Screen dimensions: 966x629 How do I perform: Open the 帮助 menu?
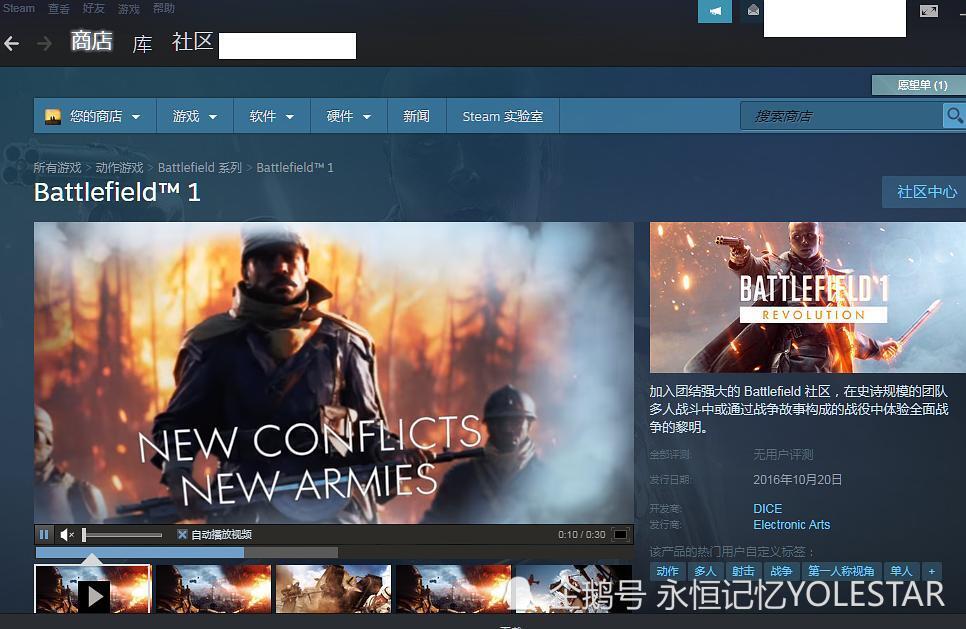(163, 8)
